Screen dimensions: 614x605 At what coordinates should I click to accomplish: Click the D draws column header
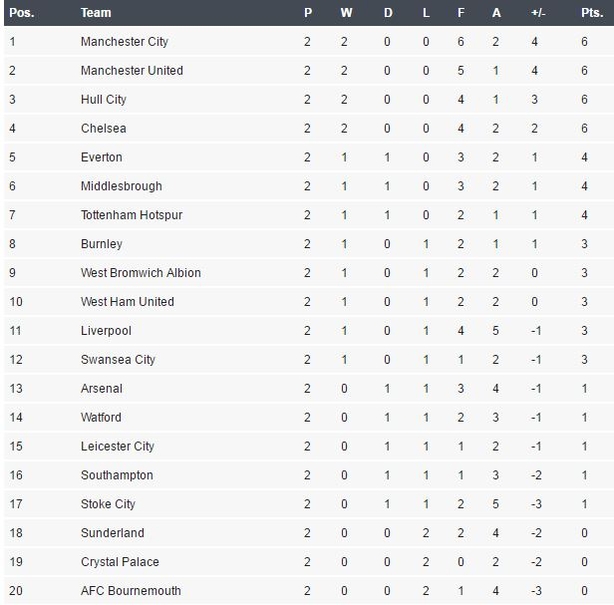388,13
